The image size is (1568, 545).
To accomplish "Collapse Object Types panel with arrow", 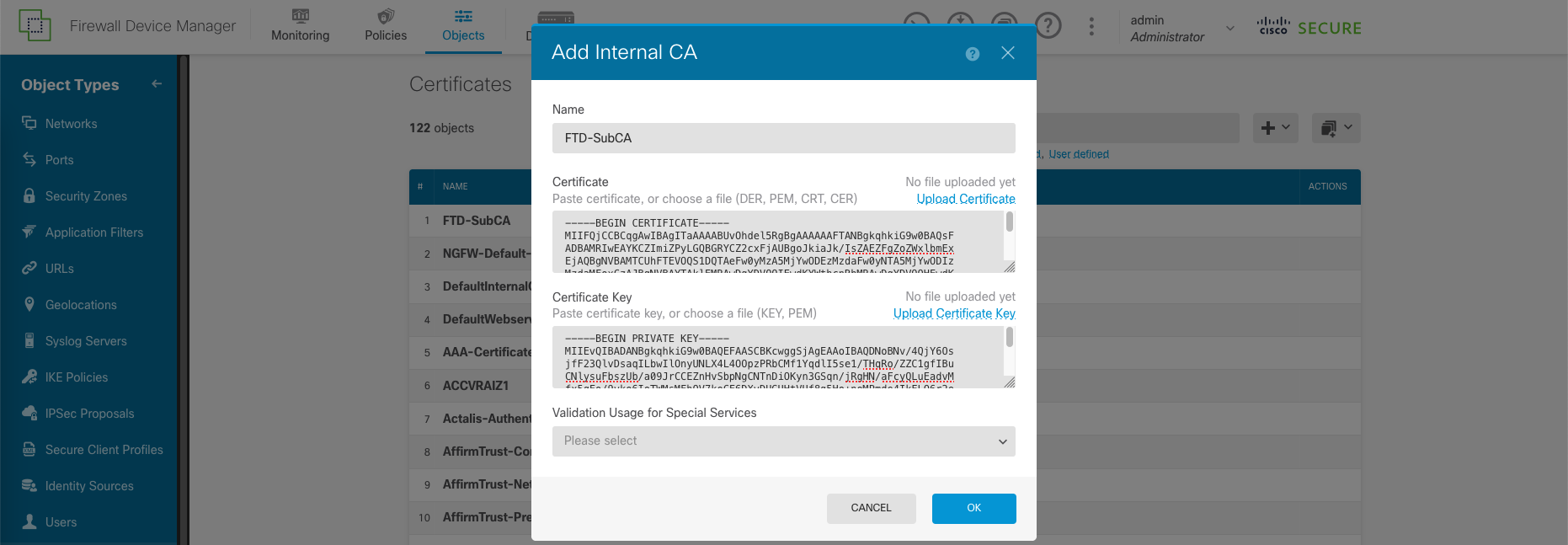I will coord(157,84).
